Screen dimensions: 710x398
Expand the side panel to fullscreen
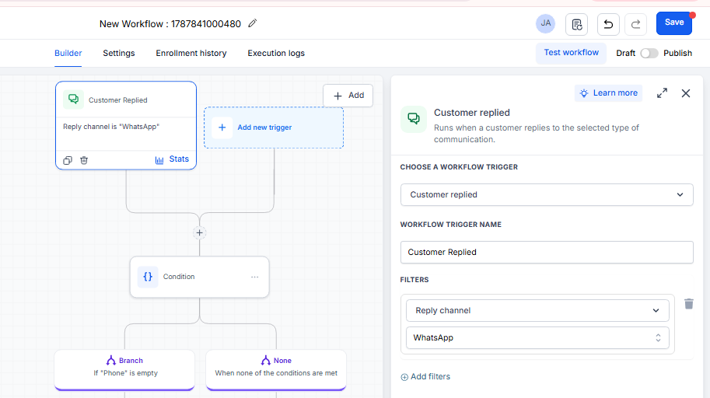(x=662, y=93)
